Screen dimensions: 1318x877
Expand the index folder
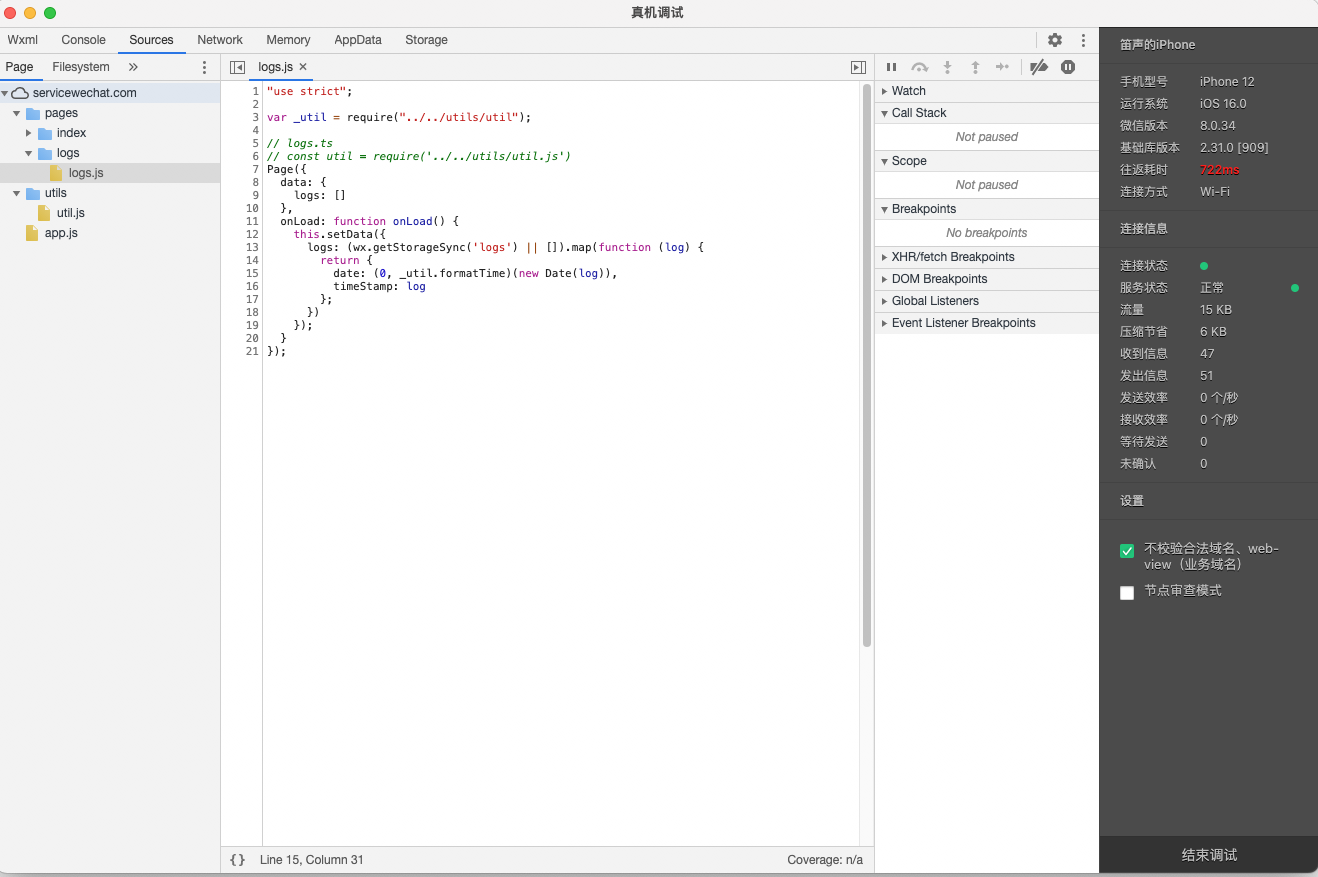click(29, 133)
